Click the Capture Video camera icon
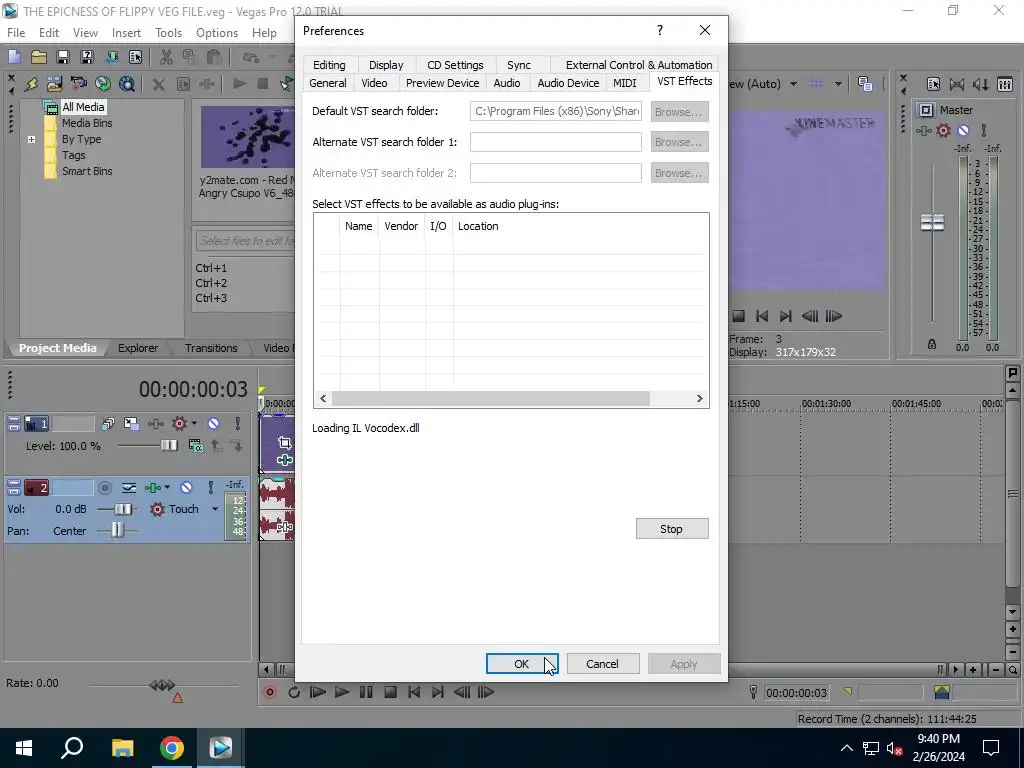Screen dimensions: 1024x768 click(x=78, y=84)
